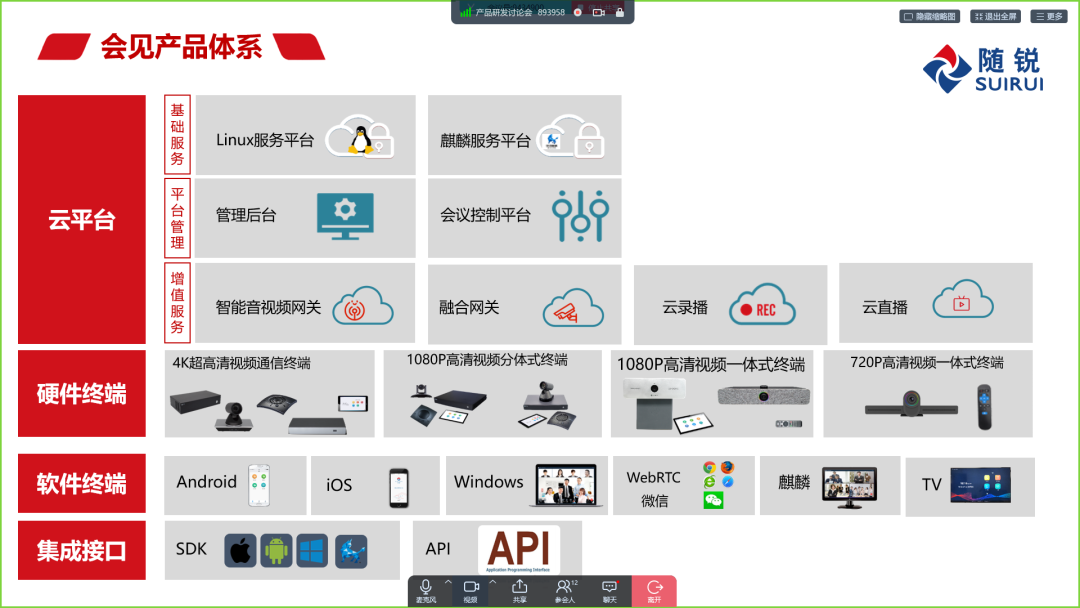The width and height of the screenshot is (1080, 608).
Task: Toggle the microphone in the meeting toolbar
Action: point(426,589)
